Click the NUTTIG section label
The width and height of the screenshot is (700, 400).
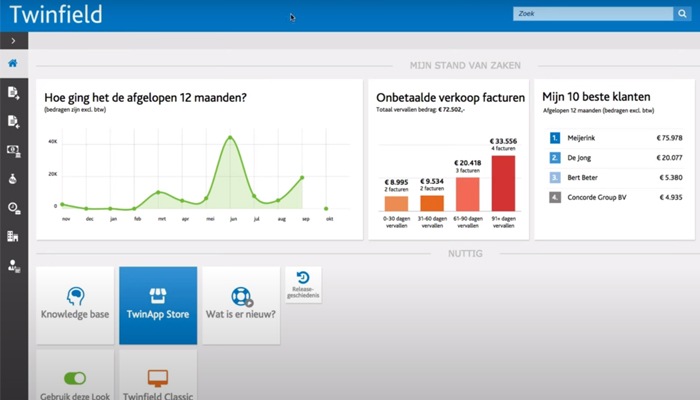point(465,254)
